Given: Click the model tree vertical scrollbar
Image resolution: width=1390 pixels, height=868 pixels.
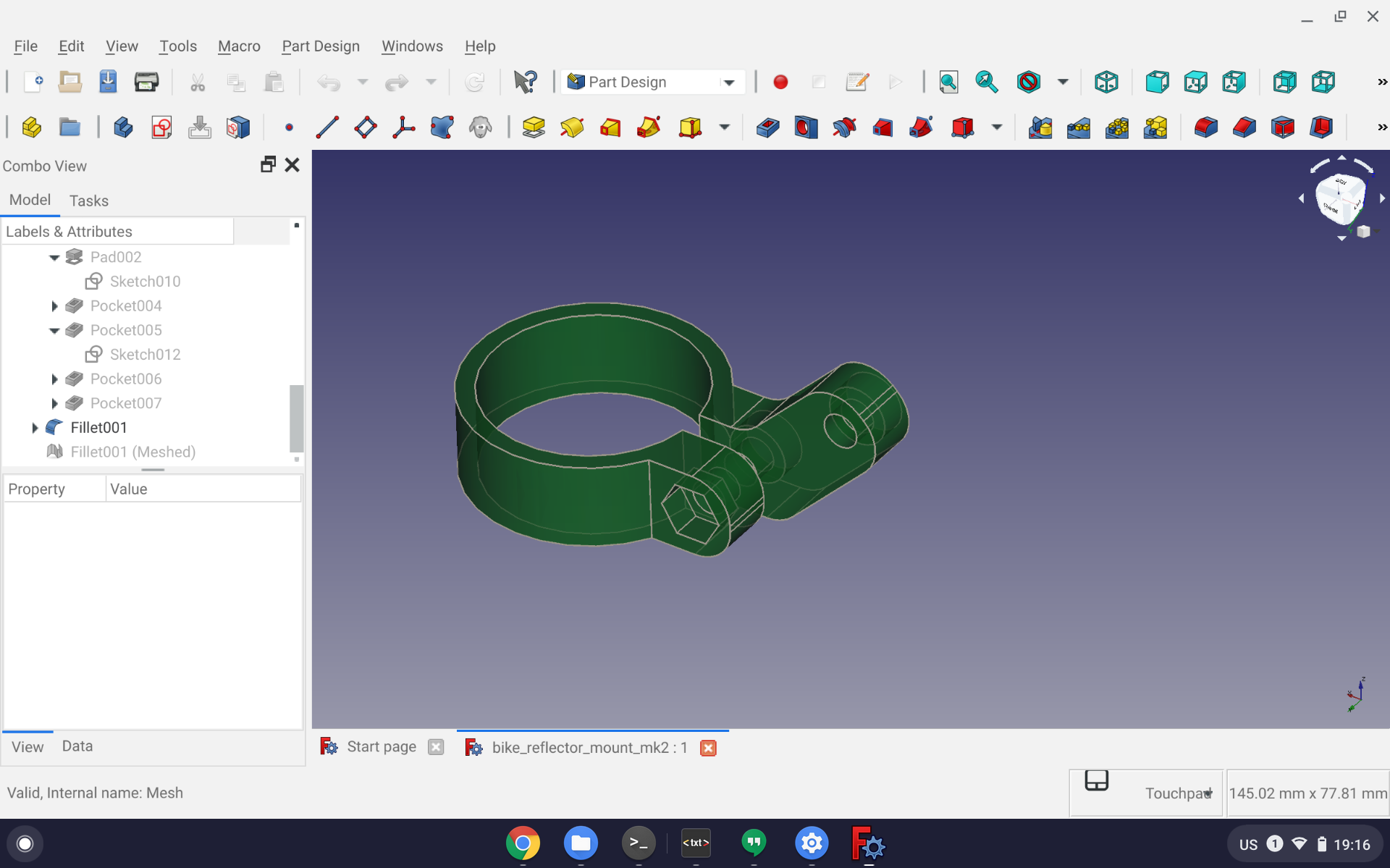Looking at the screenshot, I should click(x=296, y=418).
